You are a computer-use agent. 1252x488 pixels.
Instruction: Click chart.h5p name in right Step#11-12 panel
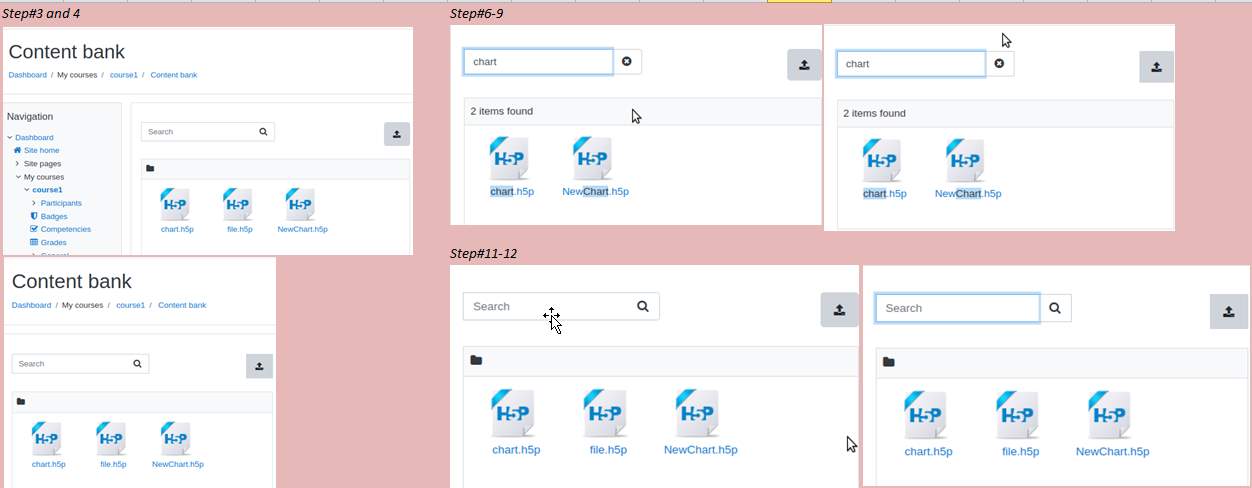click(x=928, y=452)
